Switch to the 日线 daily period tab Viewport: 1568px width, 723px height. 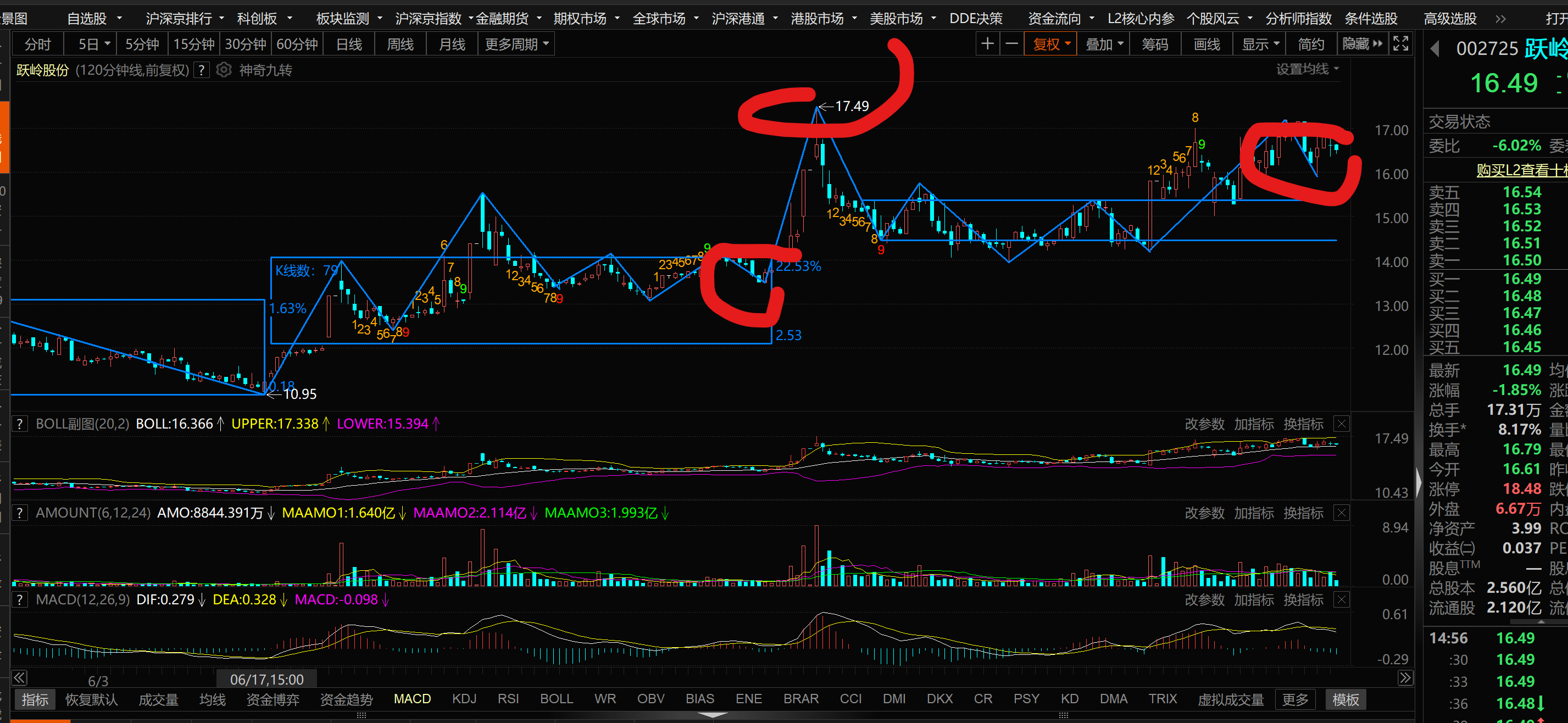(349, 44)
